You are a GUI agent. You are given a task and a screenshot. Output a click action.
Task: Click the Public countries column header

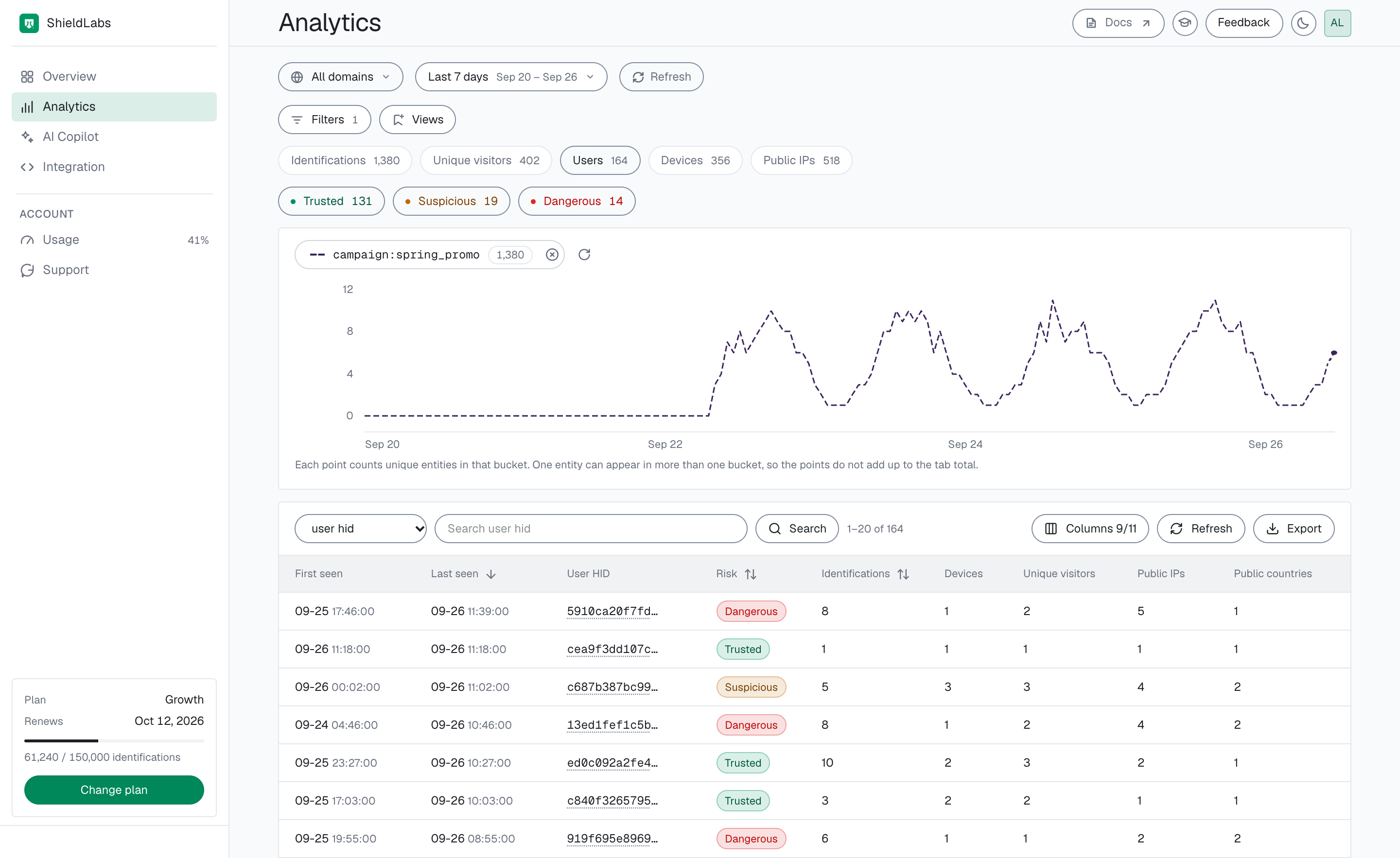(1272, 574)
